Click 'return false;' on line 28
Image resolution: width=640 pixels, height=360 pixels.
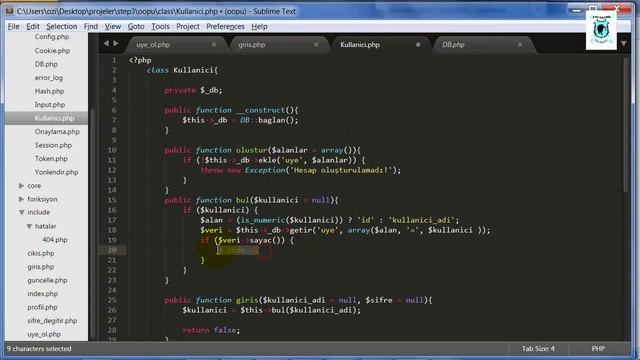tap(211, 330)
